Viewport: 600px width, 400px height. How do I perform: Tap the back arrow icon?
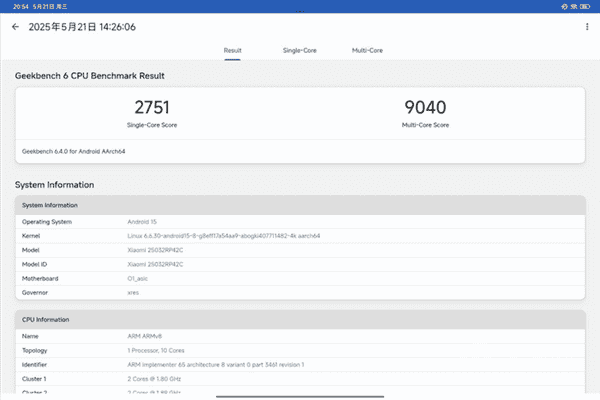pyautogui.click(x=15, y=27)
